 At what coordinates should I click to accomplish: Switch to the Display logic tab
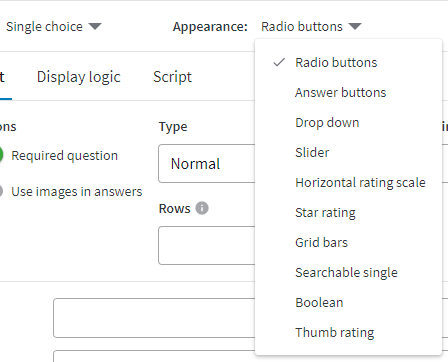click(x=79, y=77)
